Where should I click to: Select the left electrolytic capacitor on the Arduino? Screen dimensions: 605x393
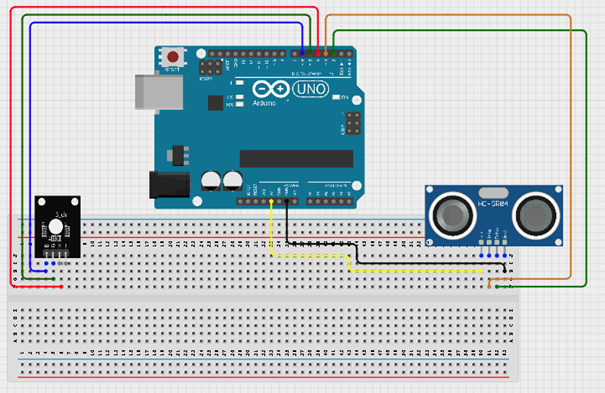pyautogui.click(x=211, y=180)
